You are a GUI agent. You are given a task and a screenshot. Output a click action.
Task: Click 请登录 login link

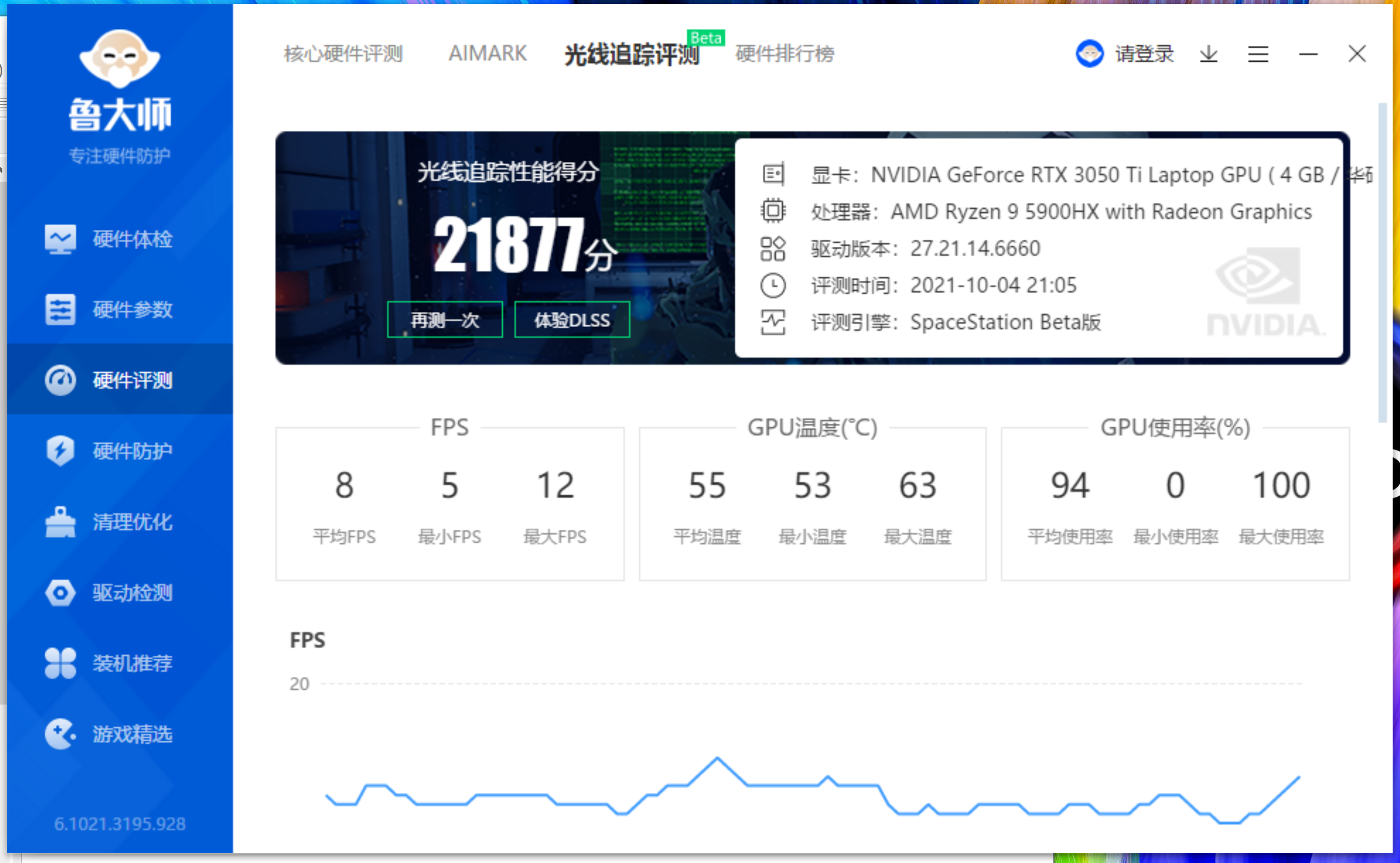point(1144,54)
